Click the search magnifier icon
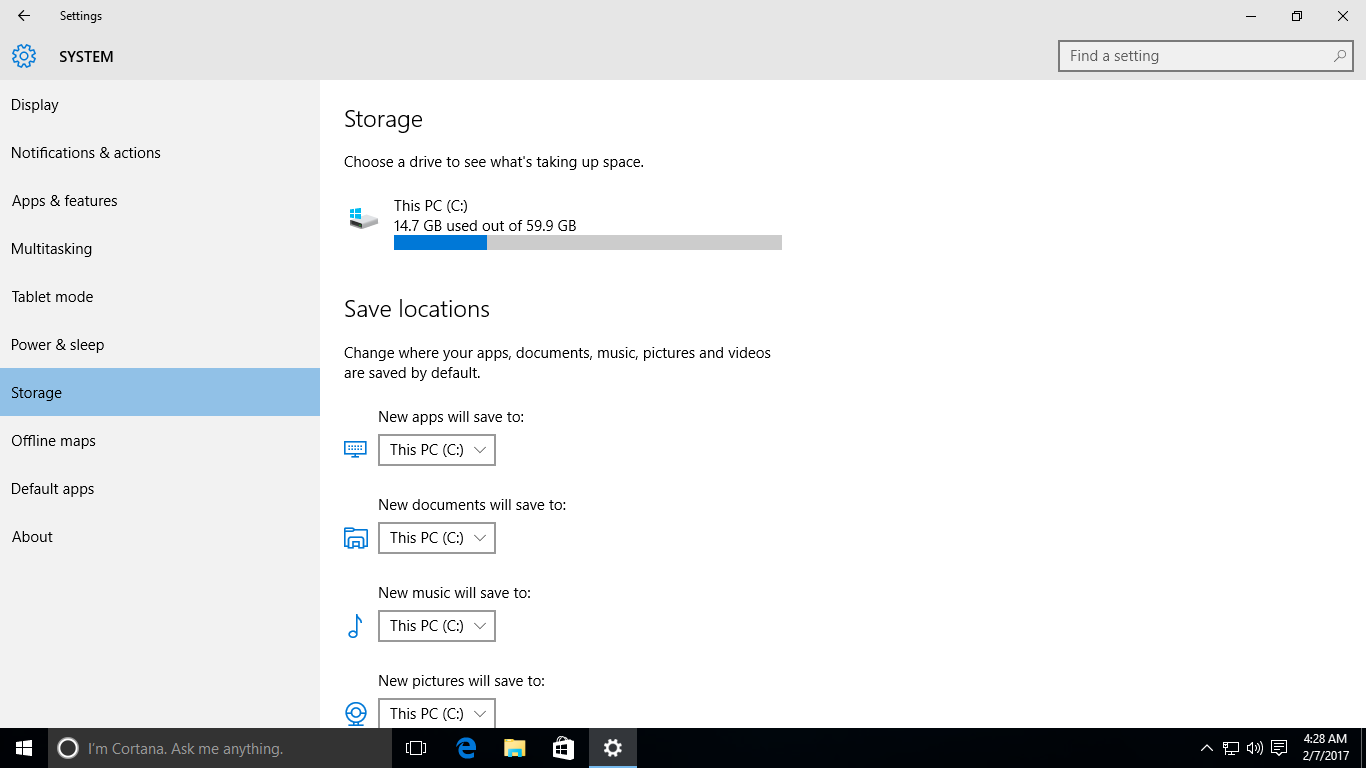 click(x=1339, y=56)
